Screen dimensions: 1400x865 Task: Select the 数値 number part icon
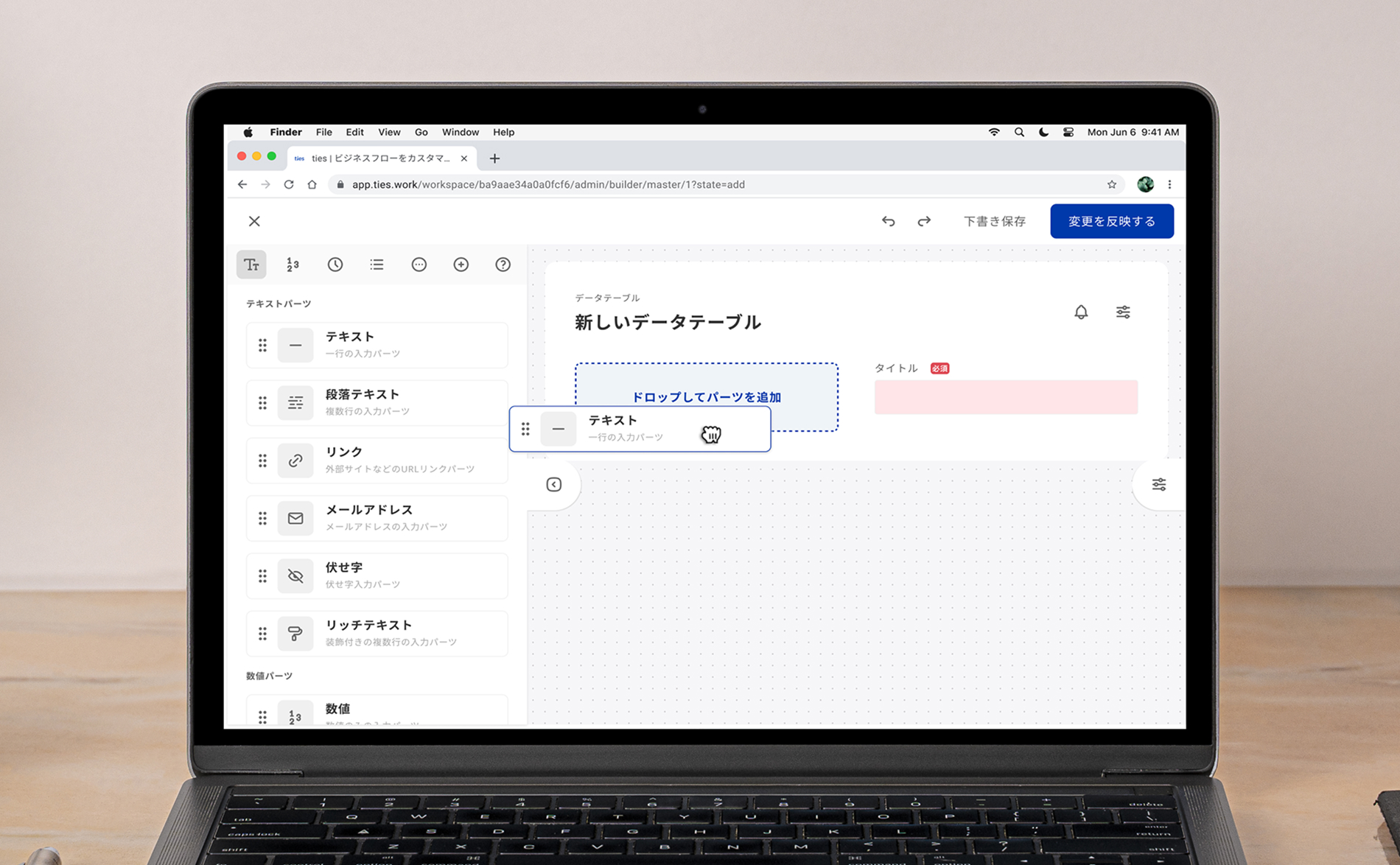click(x=295, y=713)
